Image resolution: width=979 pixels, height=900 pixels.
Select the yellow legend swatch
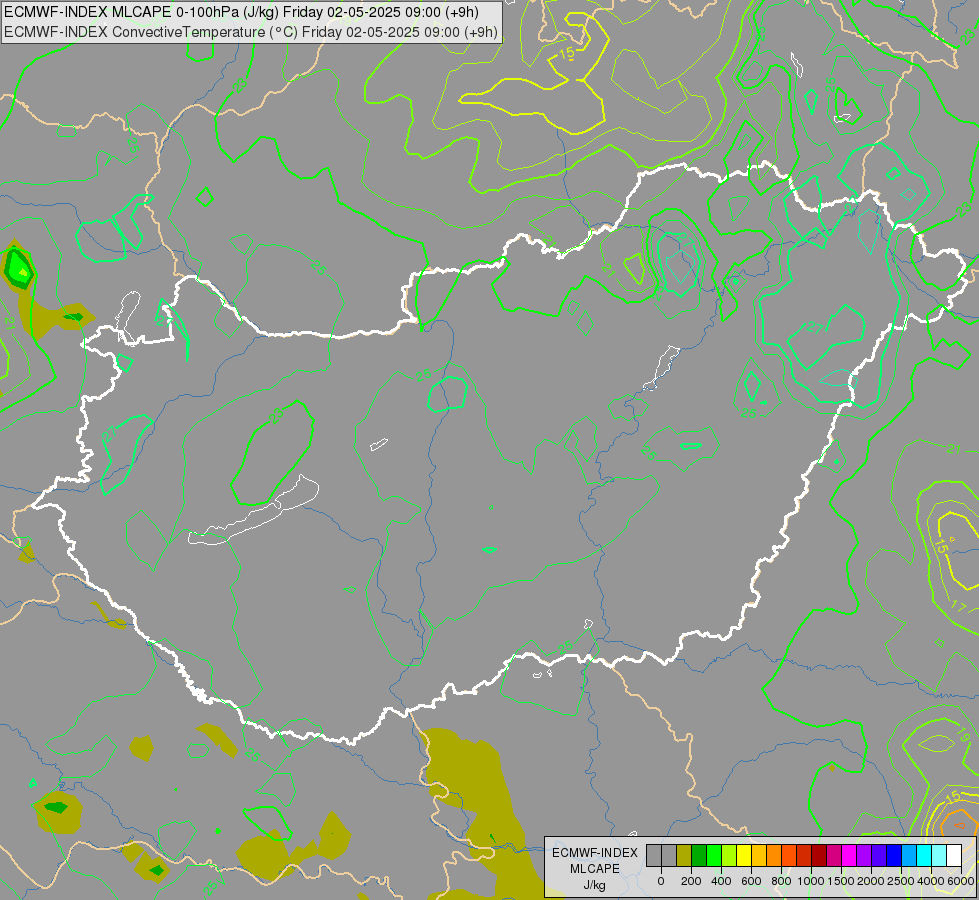(744, 856)
